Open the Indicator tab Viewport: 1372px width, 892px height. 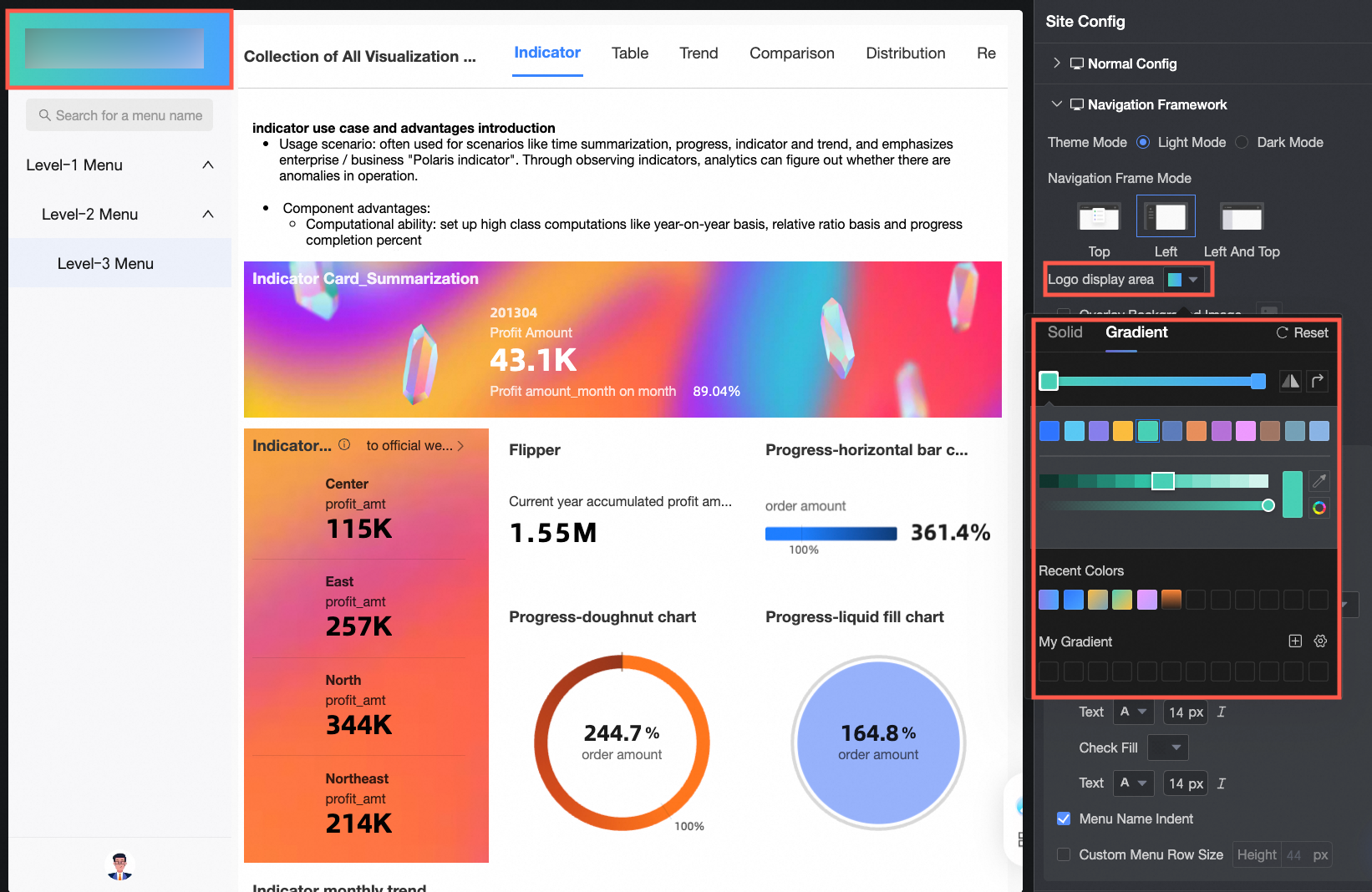click(547, 53)
